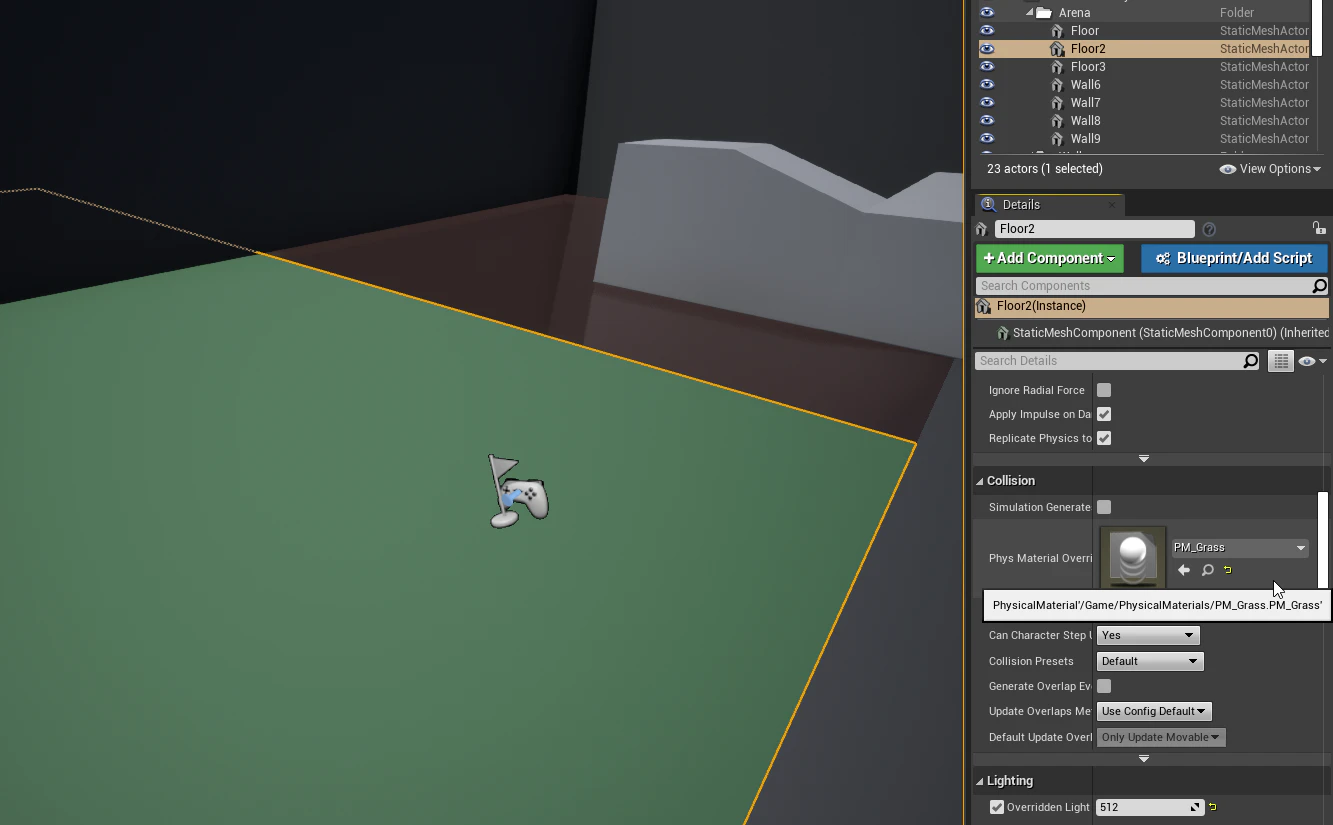Open the View Options dropdown
Viewport: 1333px width, 825px height.
tap(1271, 169)
